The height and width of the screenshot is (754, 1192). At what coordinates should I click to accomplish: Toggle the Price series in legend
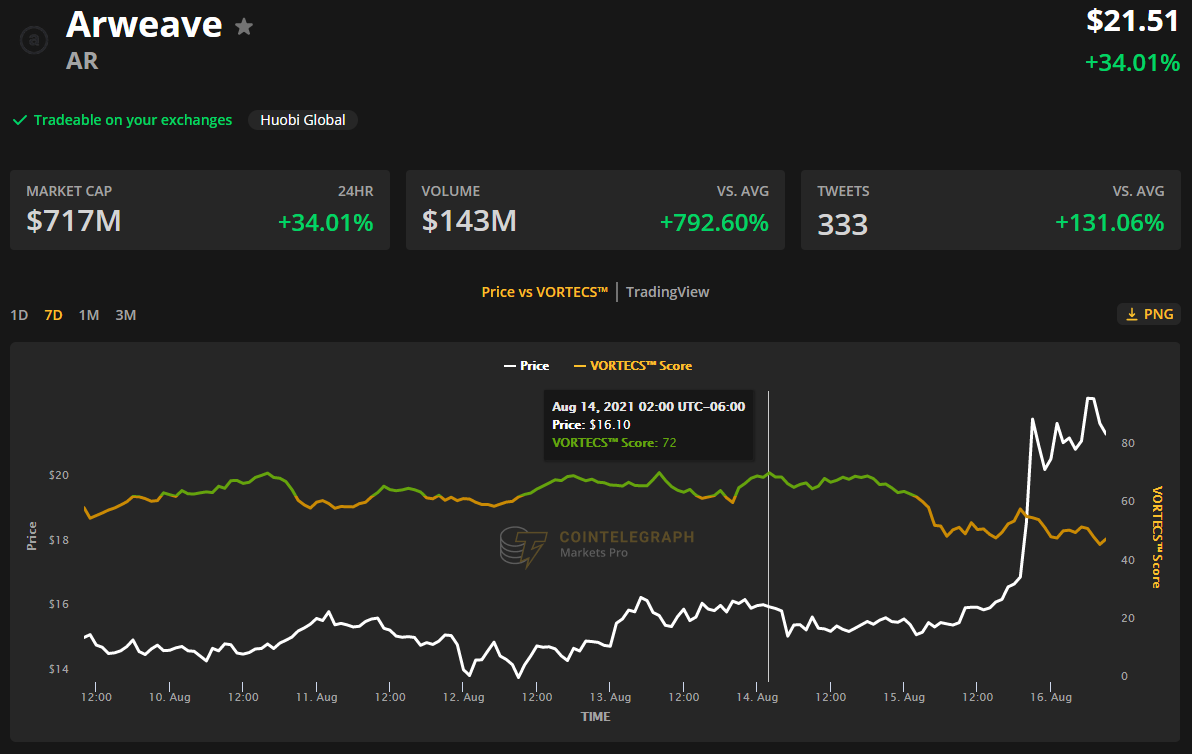tap(526, 366)
